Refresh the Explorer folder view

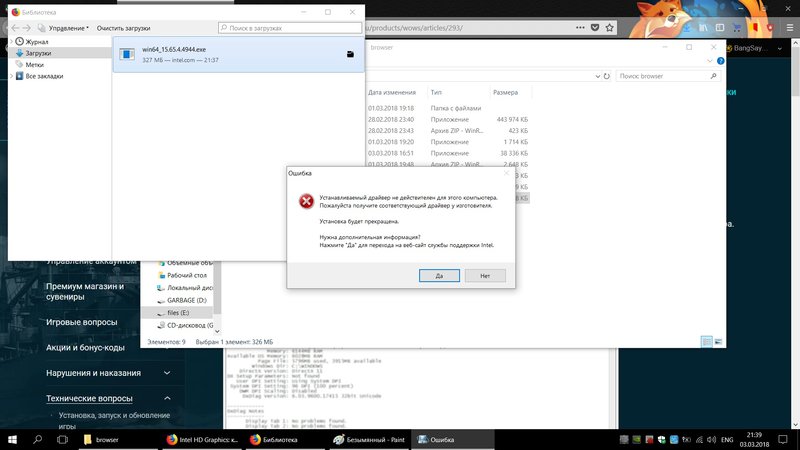(x=607, y=76)
